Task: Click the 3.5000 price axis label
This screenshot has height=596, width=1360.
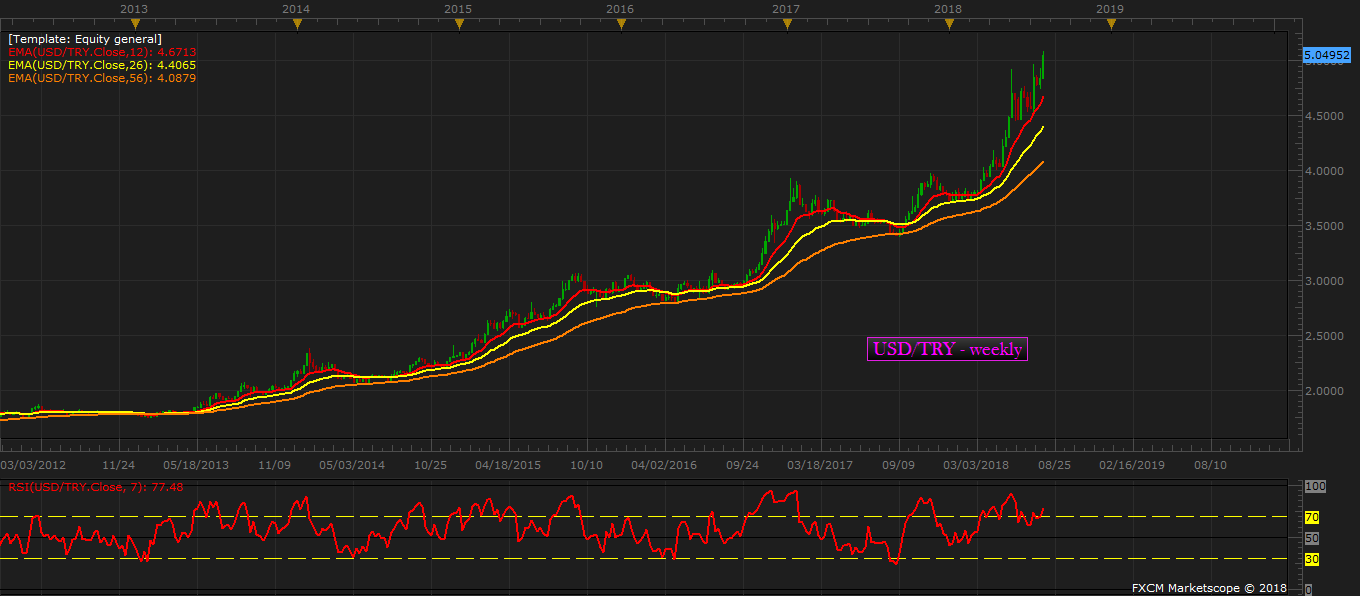Action: click(x=1322, y=226)
